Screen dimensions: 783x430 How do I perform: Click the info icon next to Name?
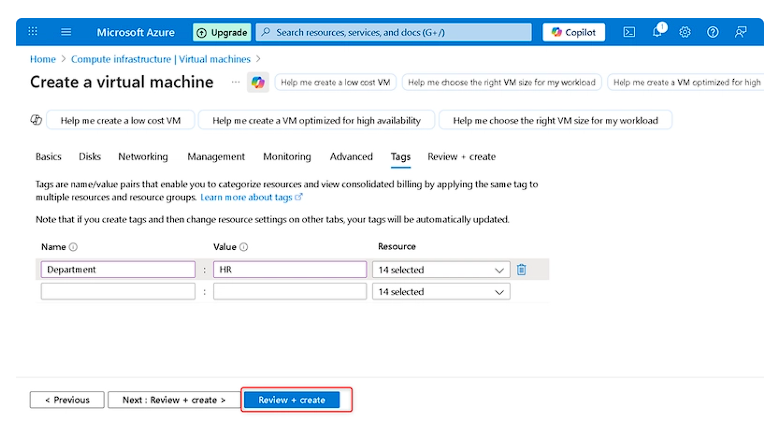coord(73,247)
